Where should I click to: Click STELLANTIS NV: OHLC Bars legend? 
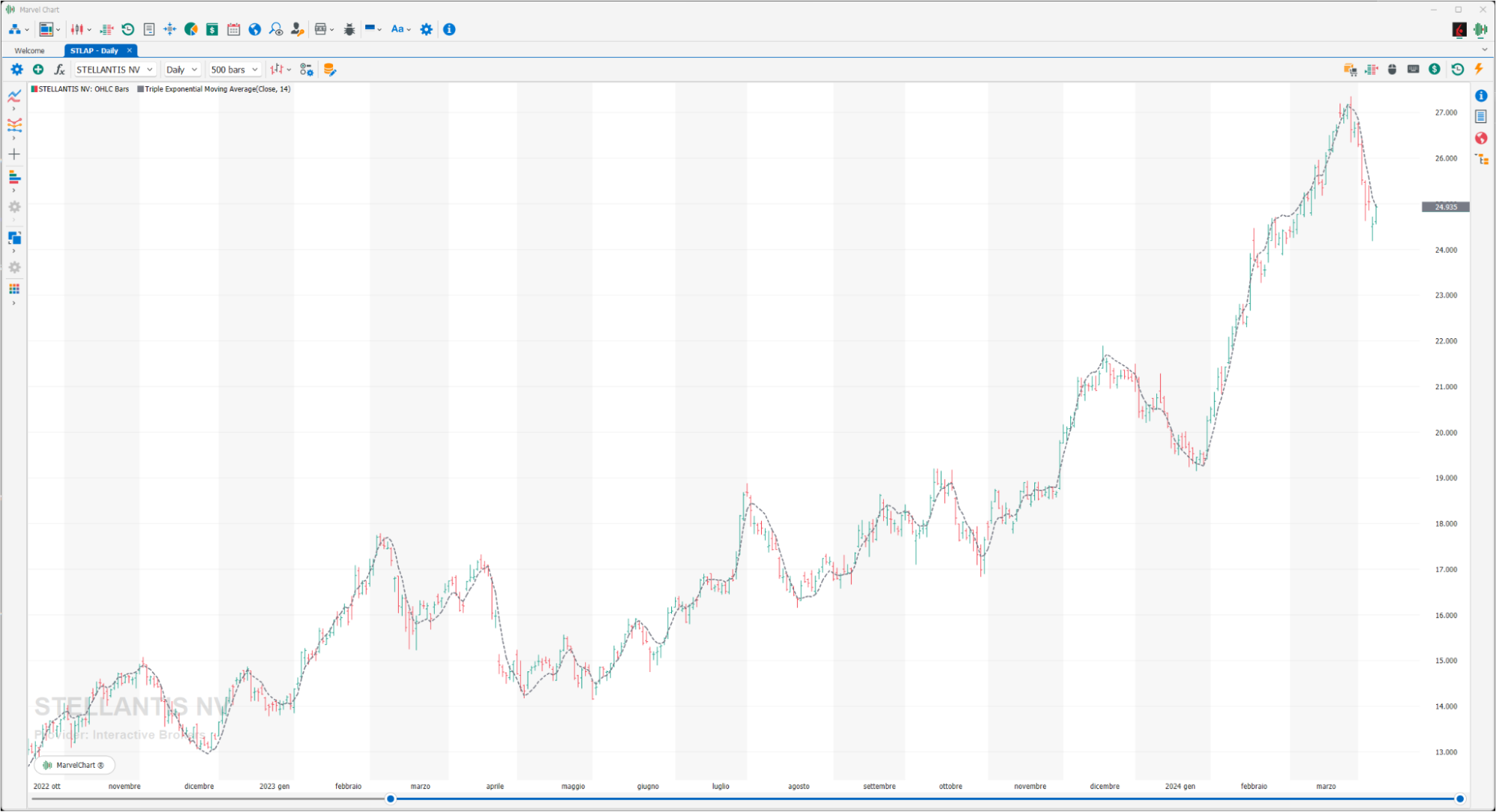click(x=80, y=89)
